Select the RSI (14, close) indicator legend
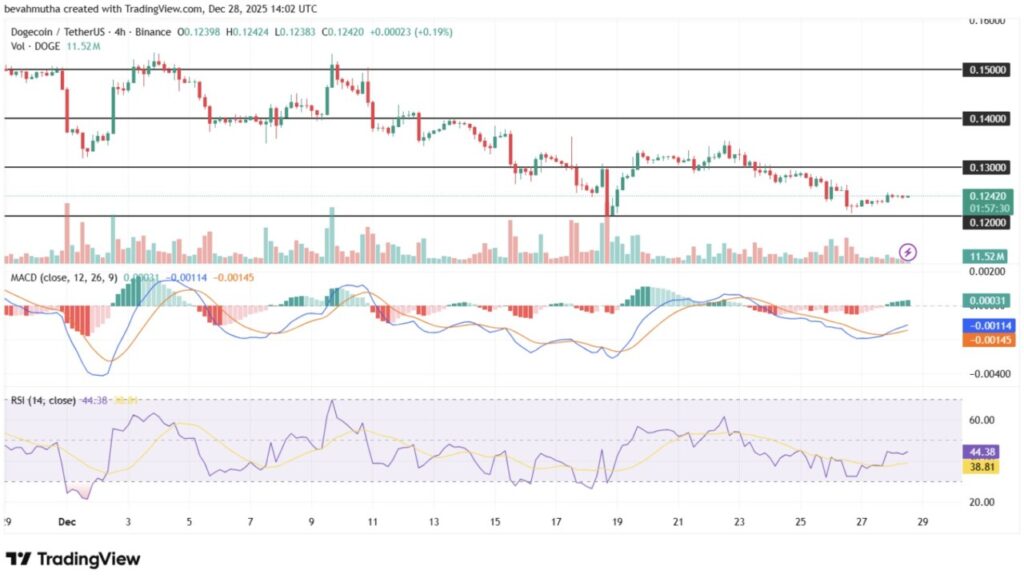The image size is (1024, 578). [42, 400]
